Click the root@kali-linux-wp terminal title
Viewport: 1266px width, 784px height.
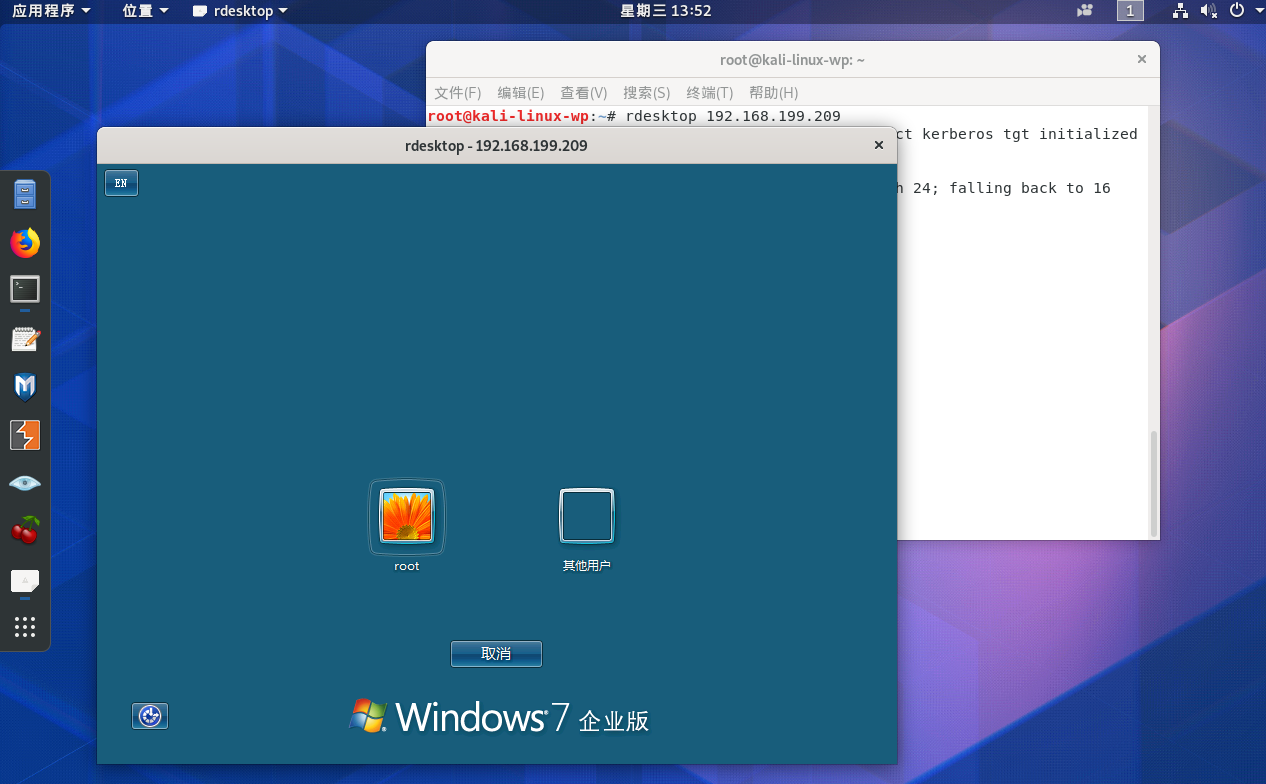(792, 60)
